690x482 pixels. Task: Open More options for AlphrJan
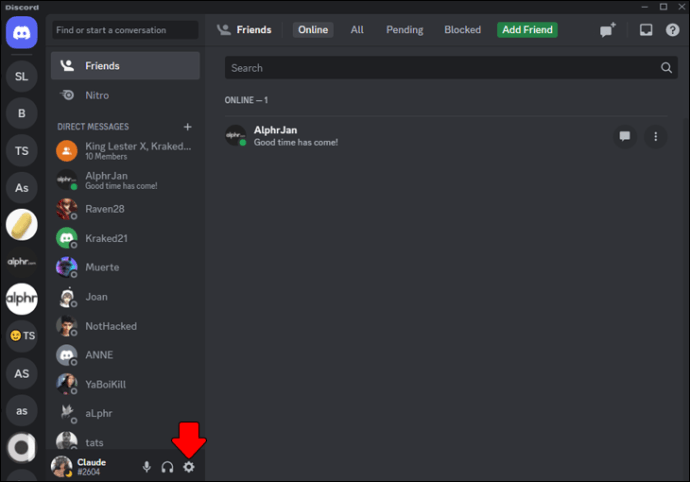click(656, 136)
